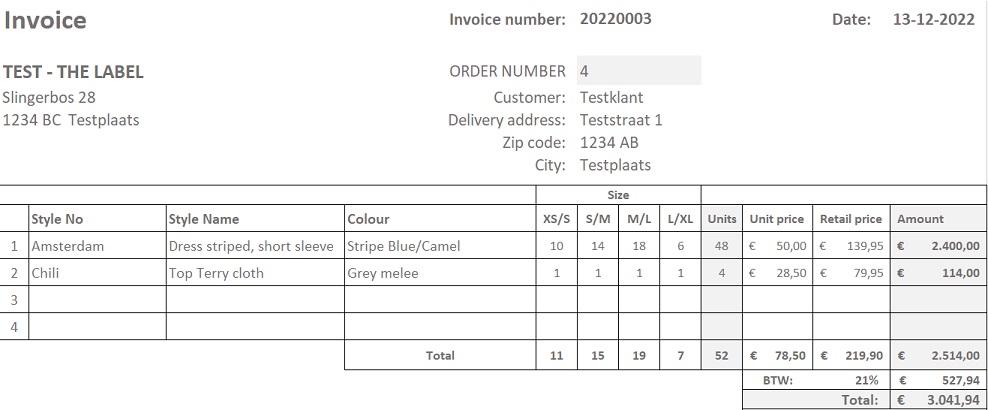Click the Chili style number cell
Screen dimensions: 988x410
[x=98, y=273]
